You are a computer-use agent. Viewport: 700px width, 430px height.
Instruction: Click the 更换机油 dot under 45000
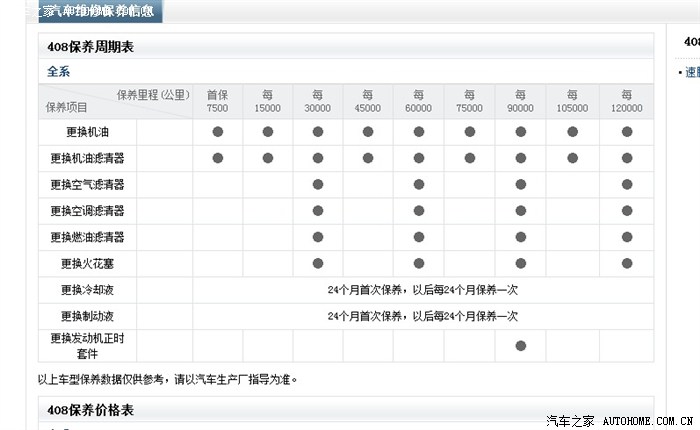368,132
